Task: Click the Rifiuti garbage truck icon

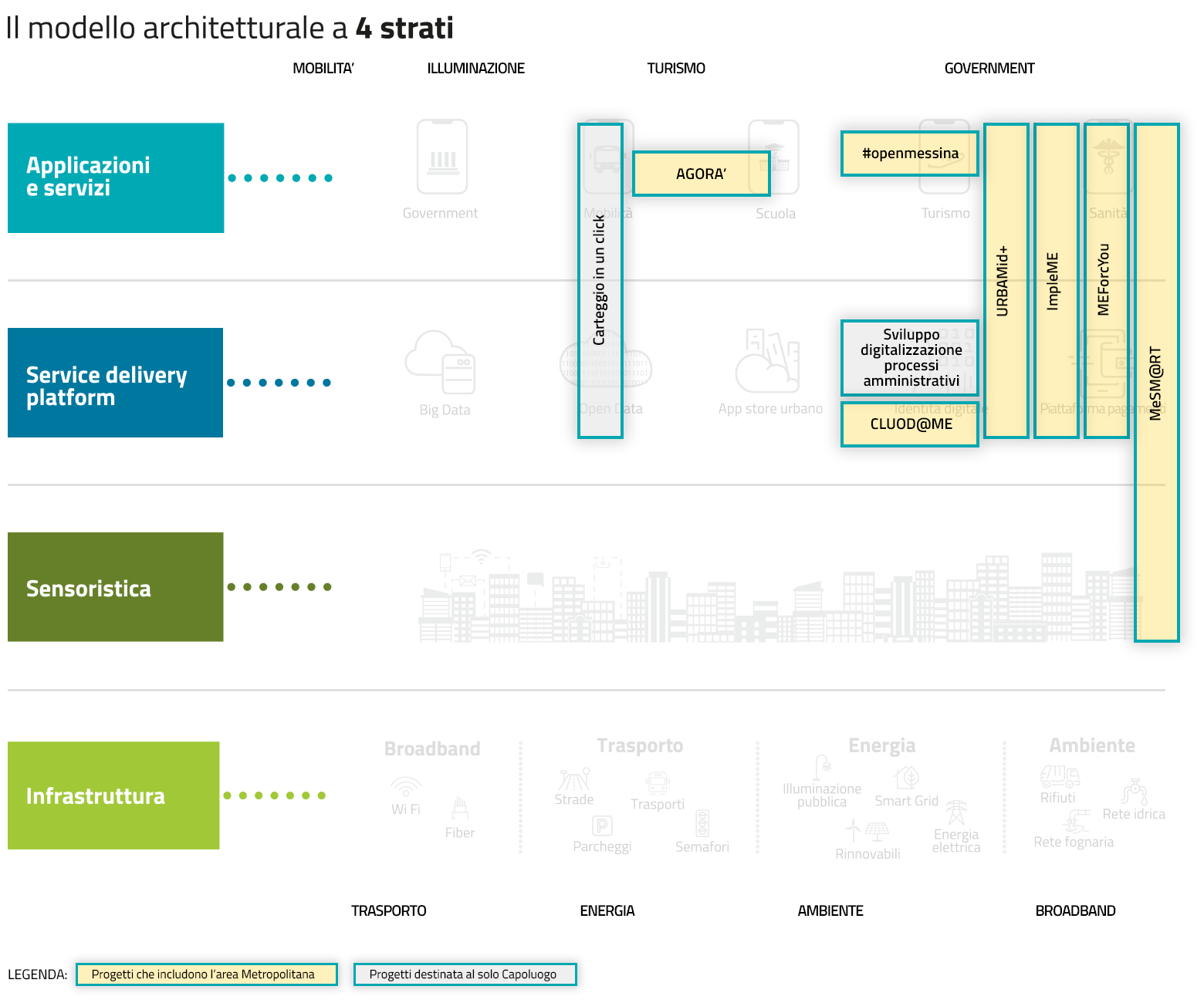Action: pos(1059,775)
